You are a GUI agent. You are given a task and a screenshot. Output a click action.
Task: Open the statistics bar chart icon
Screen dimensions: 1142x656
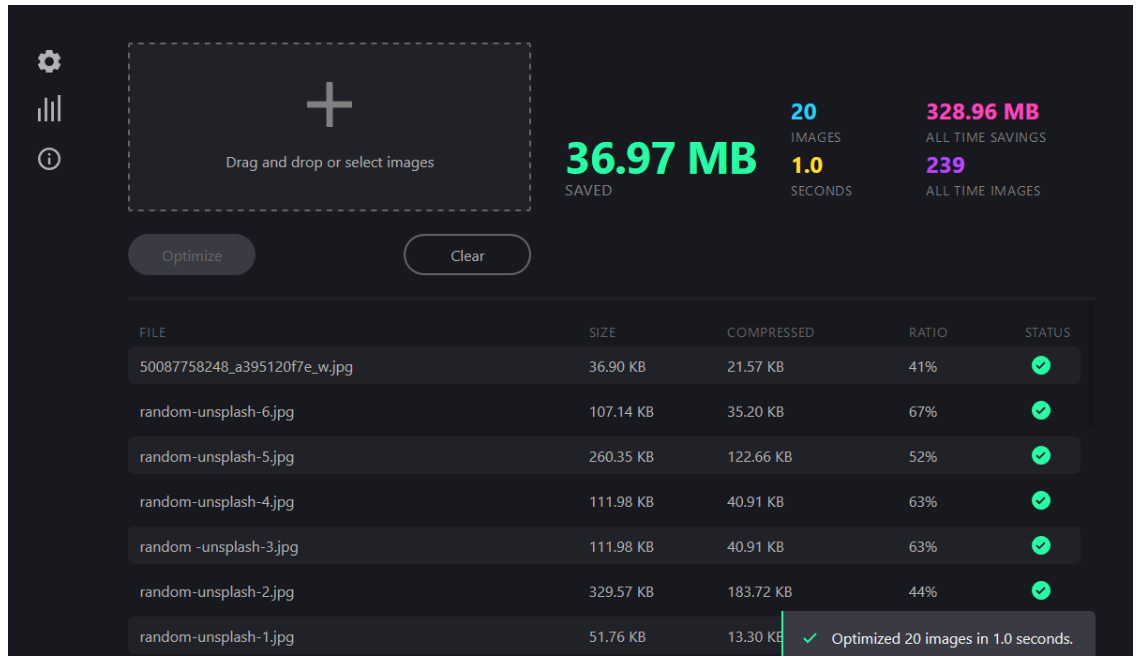(x=49, y=108)
